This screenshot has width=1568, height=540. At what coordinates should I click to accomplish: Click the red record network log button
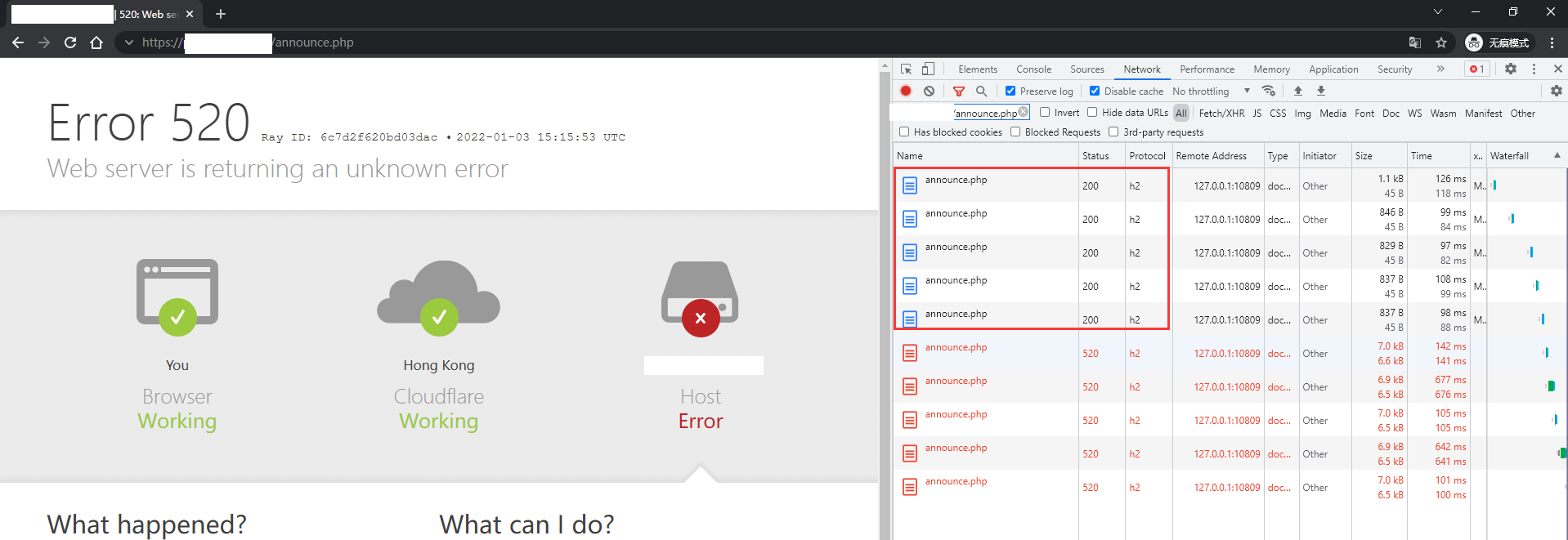(x=906, y=91)
